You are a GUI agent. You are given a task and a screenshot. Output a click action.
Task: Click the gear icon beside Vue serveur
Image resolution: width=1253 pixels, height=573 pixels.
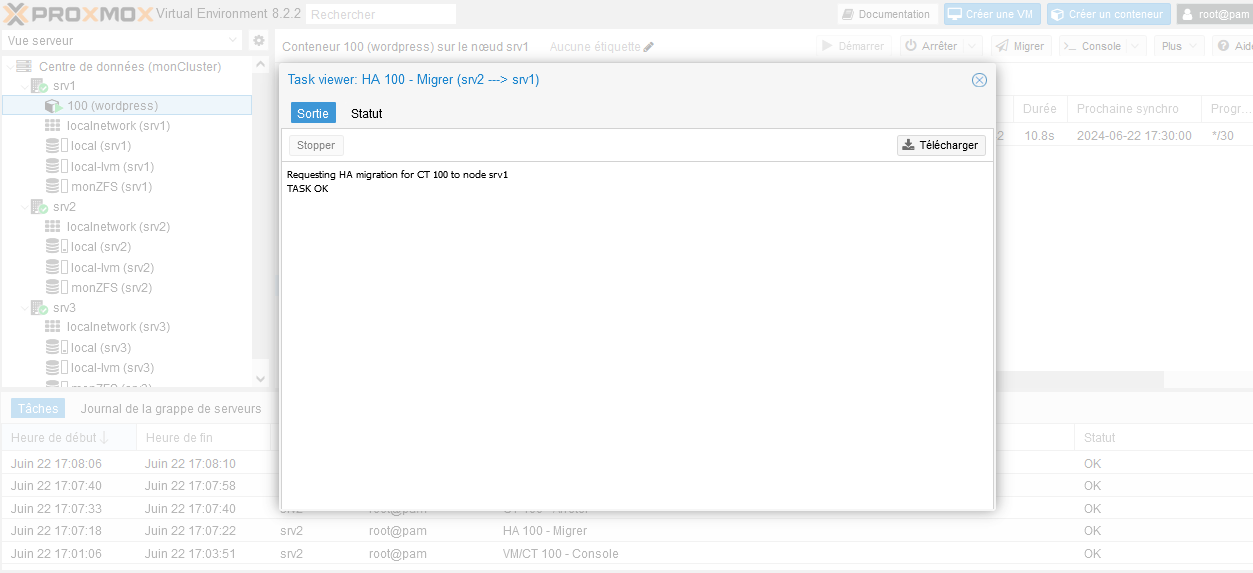pos(258,41)
